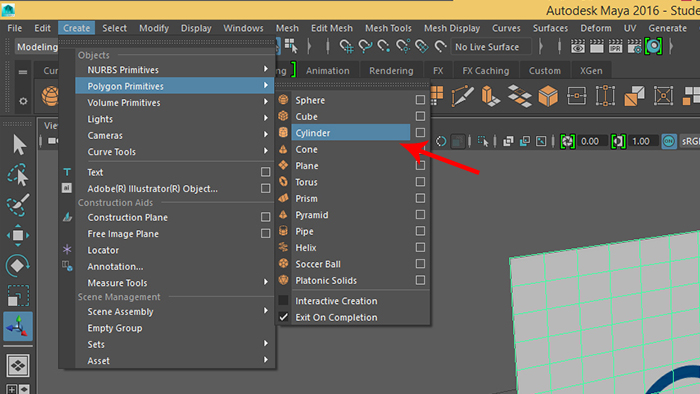Activate the Scale tool
700x394 pixels.
tap(18, 296)
